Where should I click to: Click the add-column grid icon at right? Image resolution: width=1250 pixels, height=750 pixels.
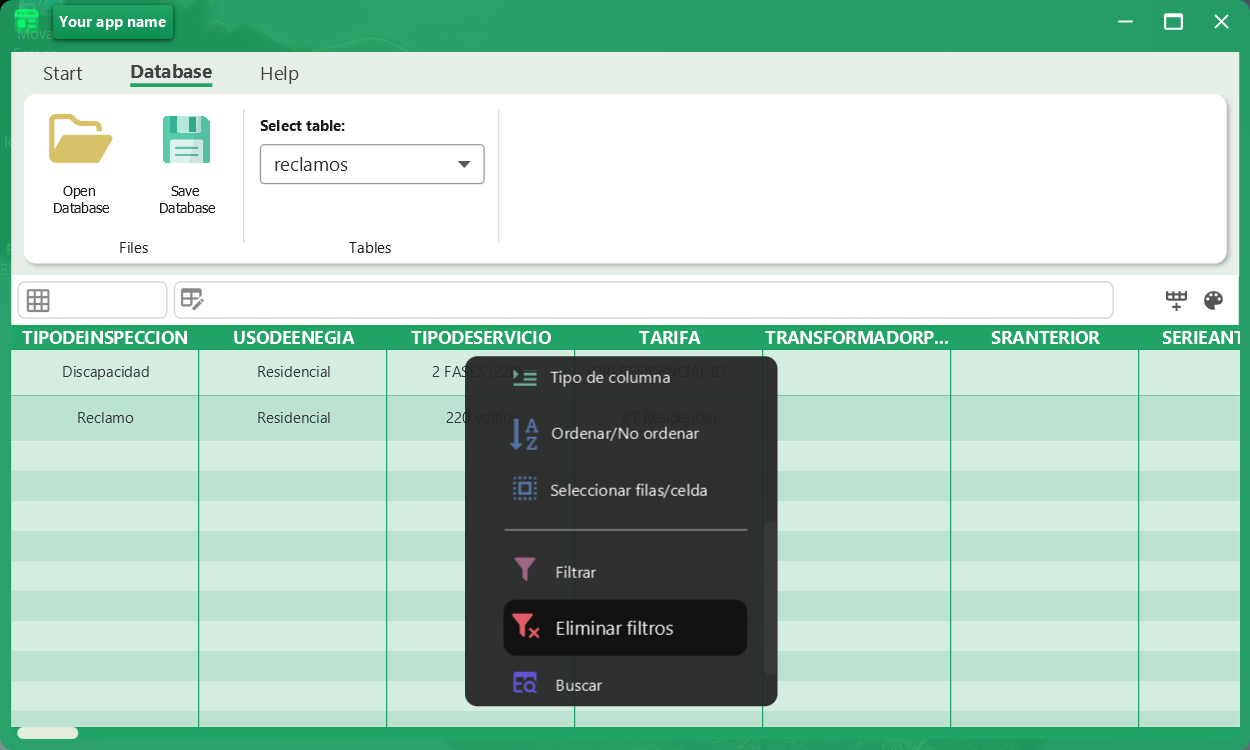(x=1176, y=300)
